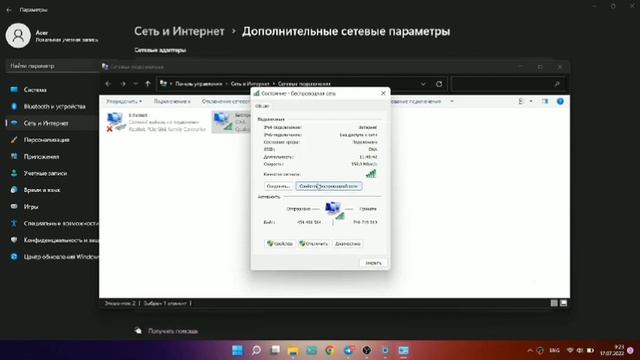This screenshot has height=360, width=640.
Task: Click the Сеть и Интернет breadcrumb heading
Action: coord(179,31)
